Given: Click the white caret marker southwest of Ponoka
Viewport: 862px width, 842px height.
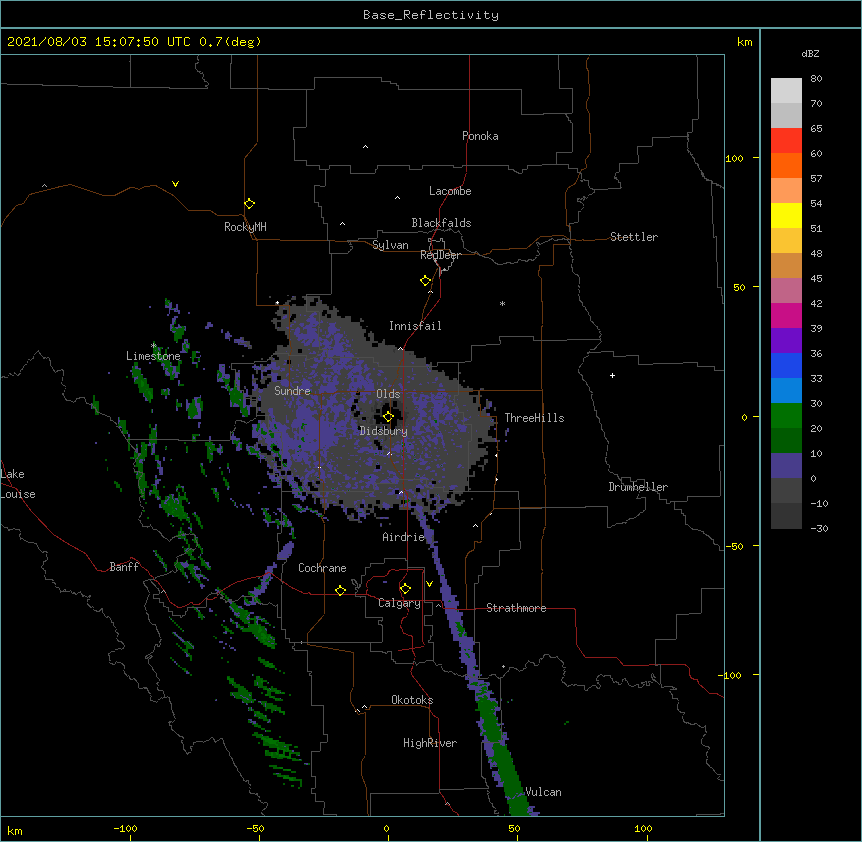Looking at the screenshot, I should pos(365,147).
